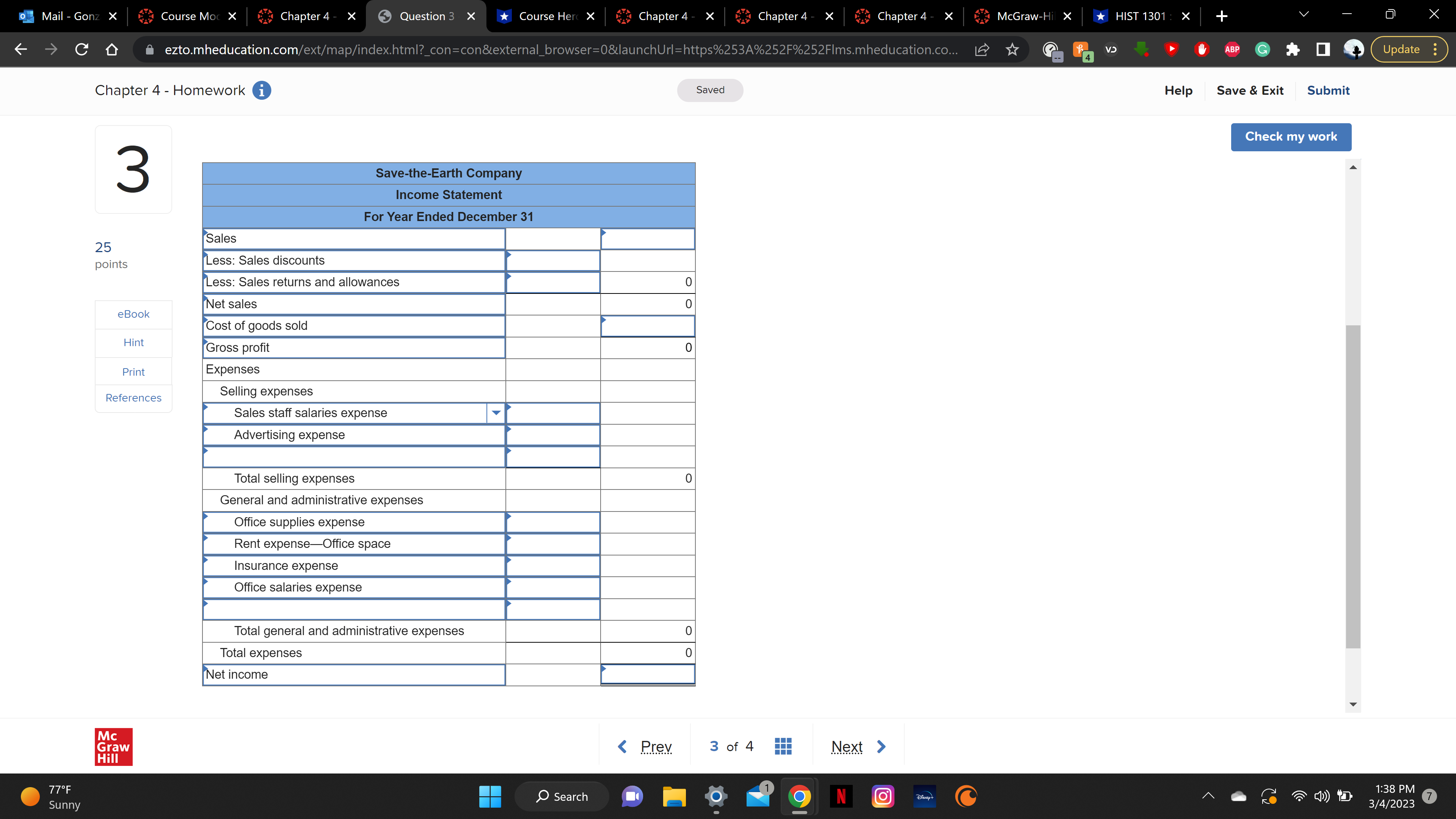Switch to the HIST 1301 browser tab
1456x819 pixels.
click(1142, 16)
